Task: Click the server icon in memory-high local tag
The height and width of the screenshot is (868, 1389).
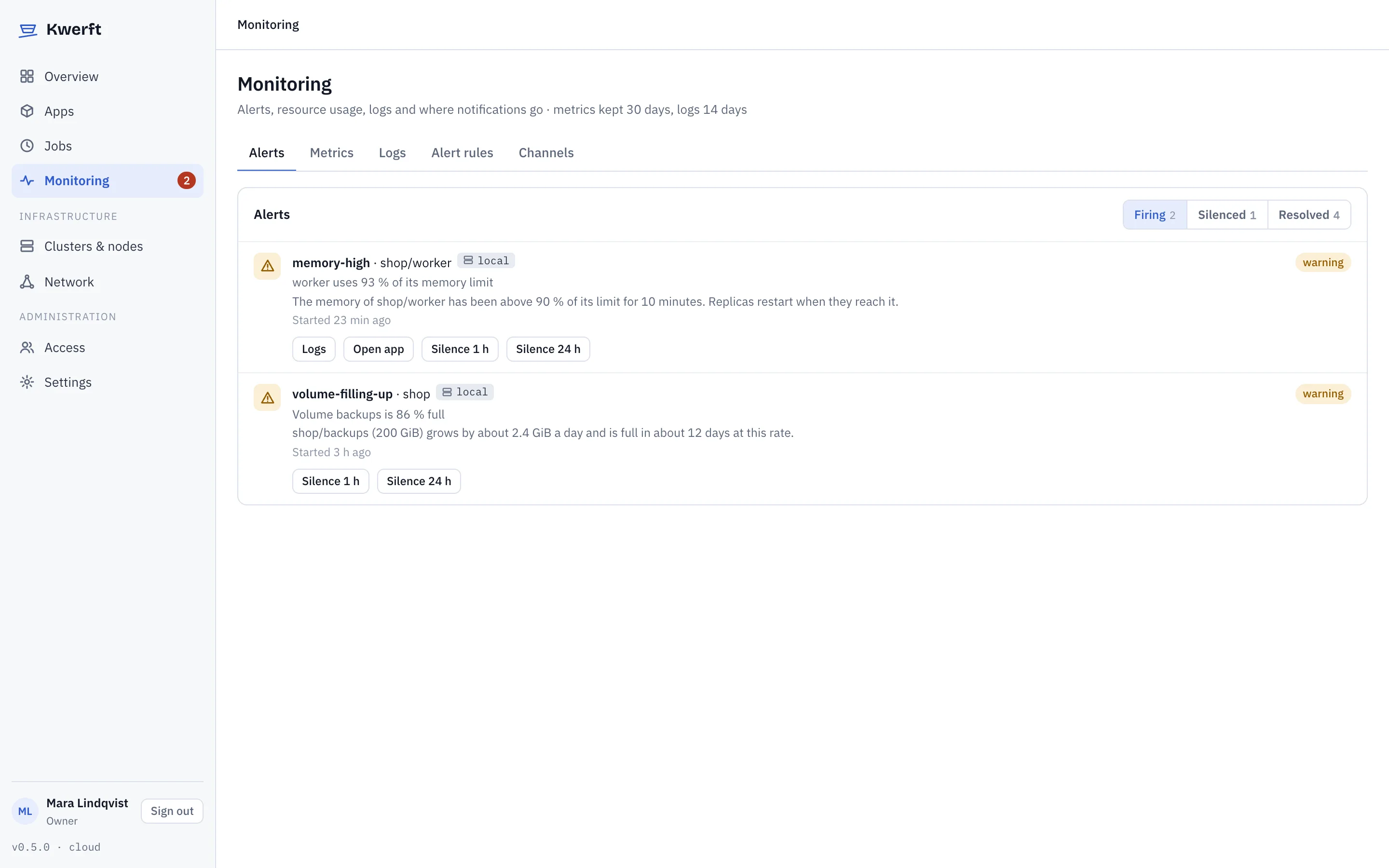Action: (468, 260)
